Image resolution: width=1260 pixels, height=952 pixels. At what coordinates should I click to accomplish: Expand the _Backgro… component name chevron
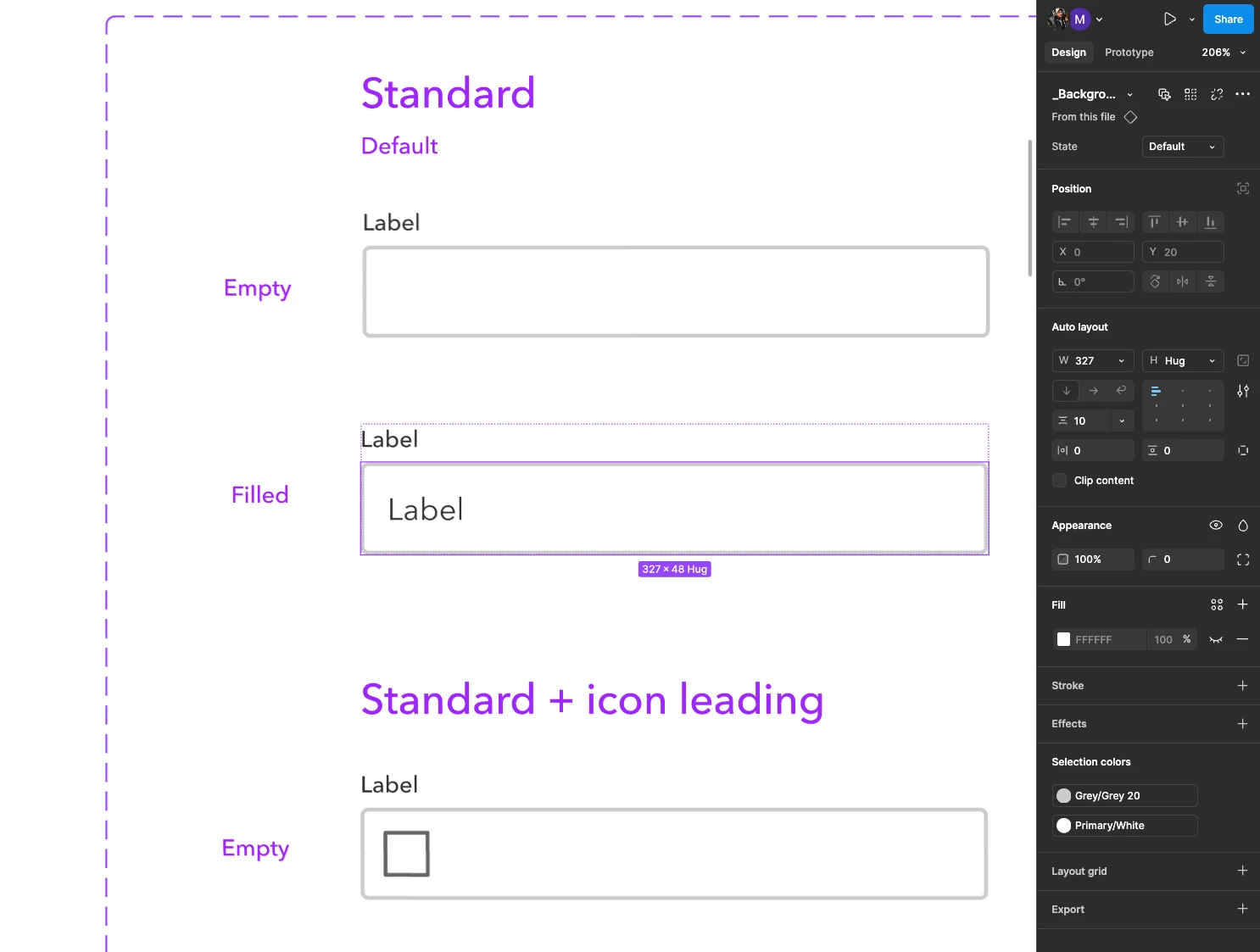(1130, 95)
